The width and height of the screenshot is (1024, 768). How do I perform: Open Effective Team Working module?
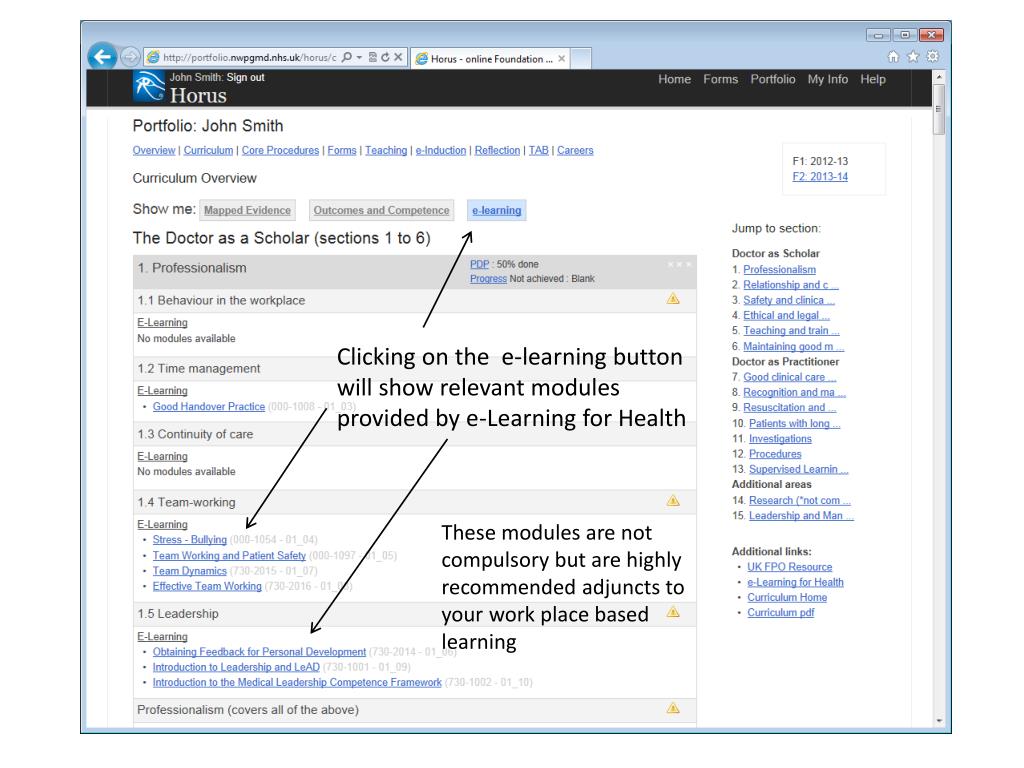coord(207,586)
